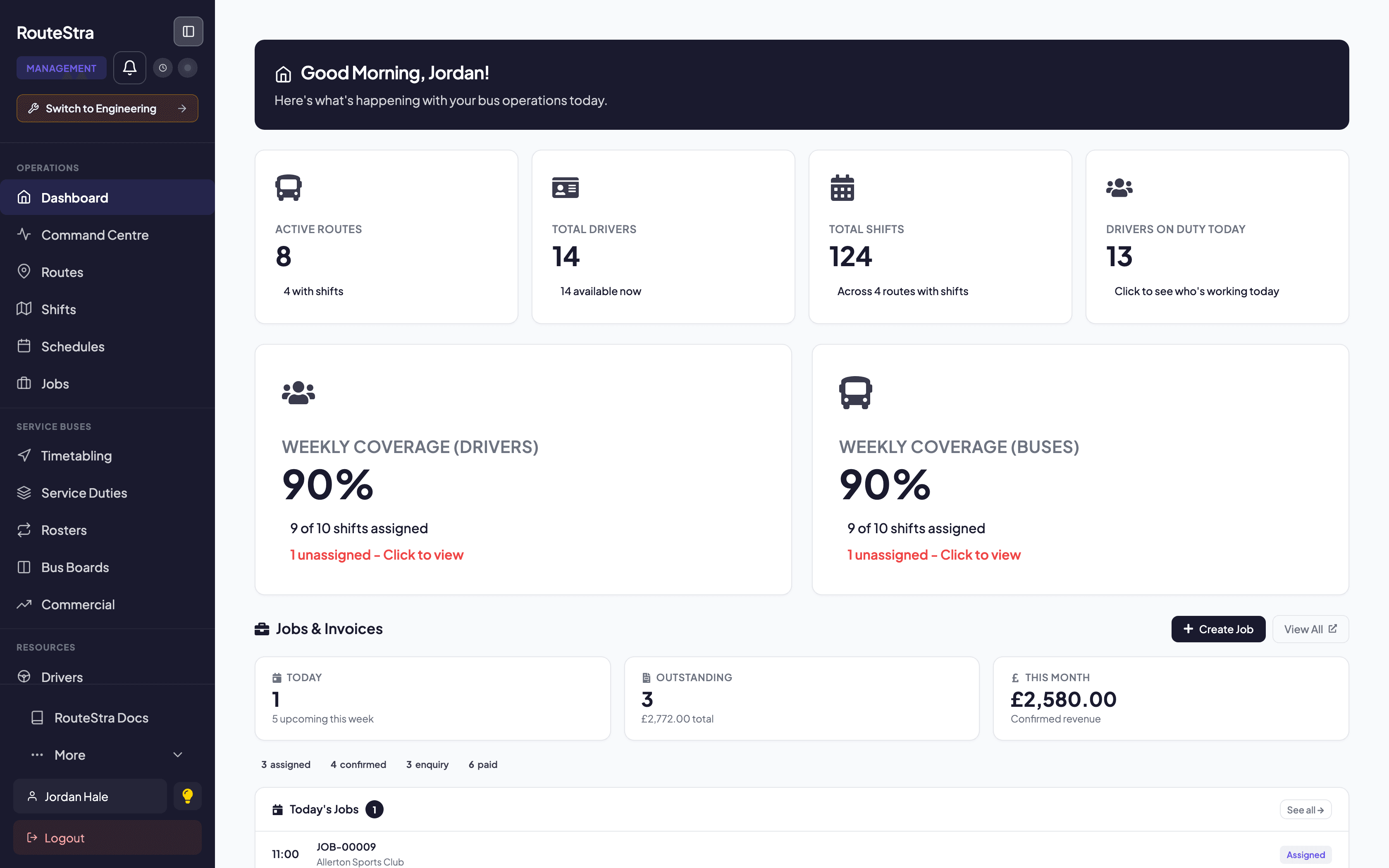The height and width of the screenshot is (868, 1389).
Task: Open RouteStra Docs book item
Action: [x=107, y=718]
